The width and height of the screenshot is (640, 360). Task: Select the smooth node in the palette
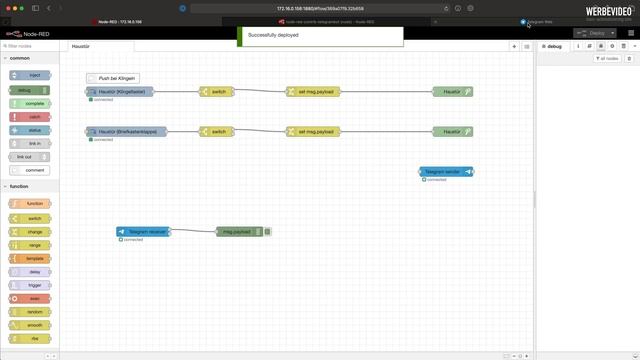click(30, 325)
